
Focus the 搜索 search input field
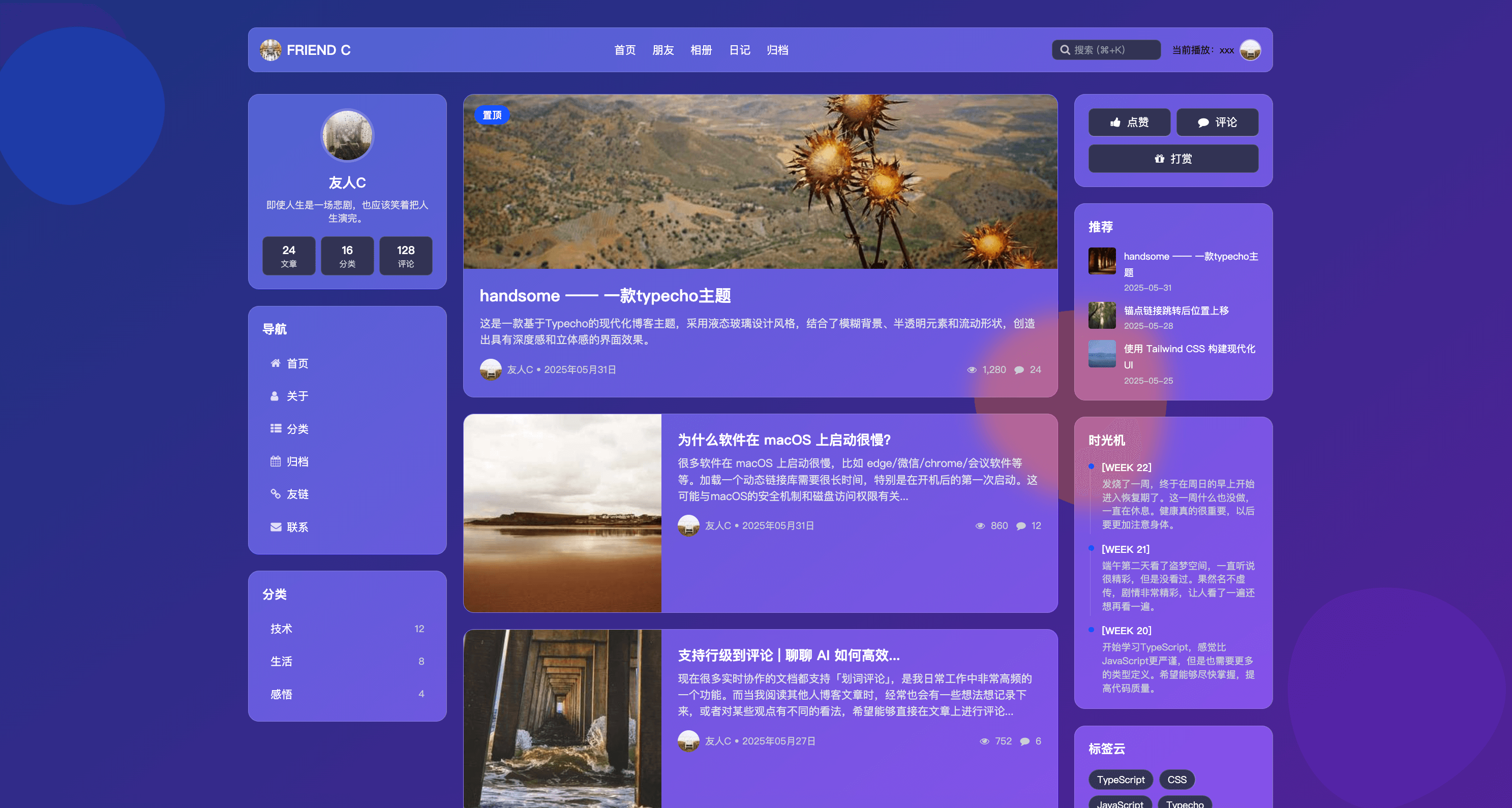tap(1106, 50)
